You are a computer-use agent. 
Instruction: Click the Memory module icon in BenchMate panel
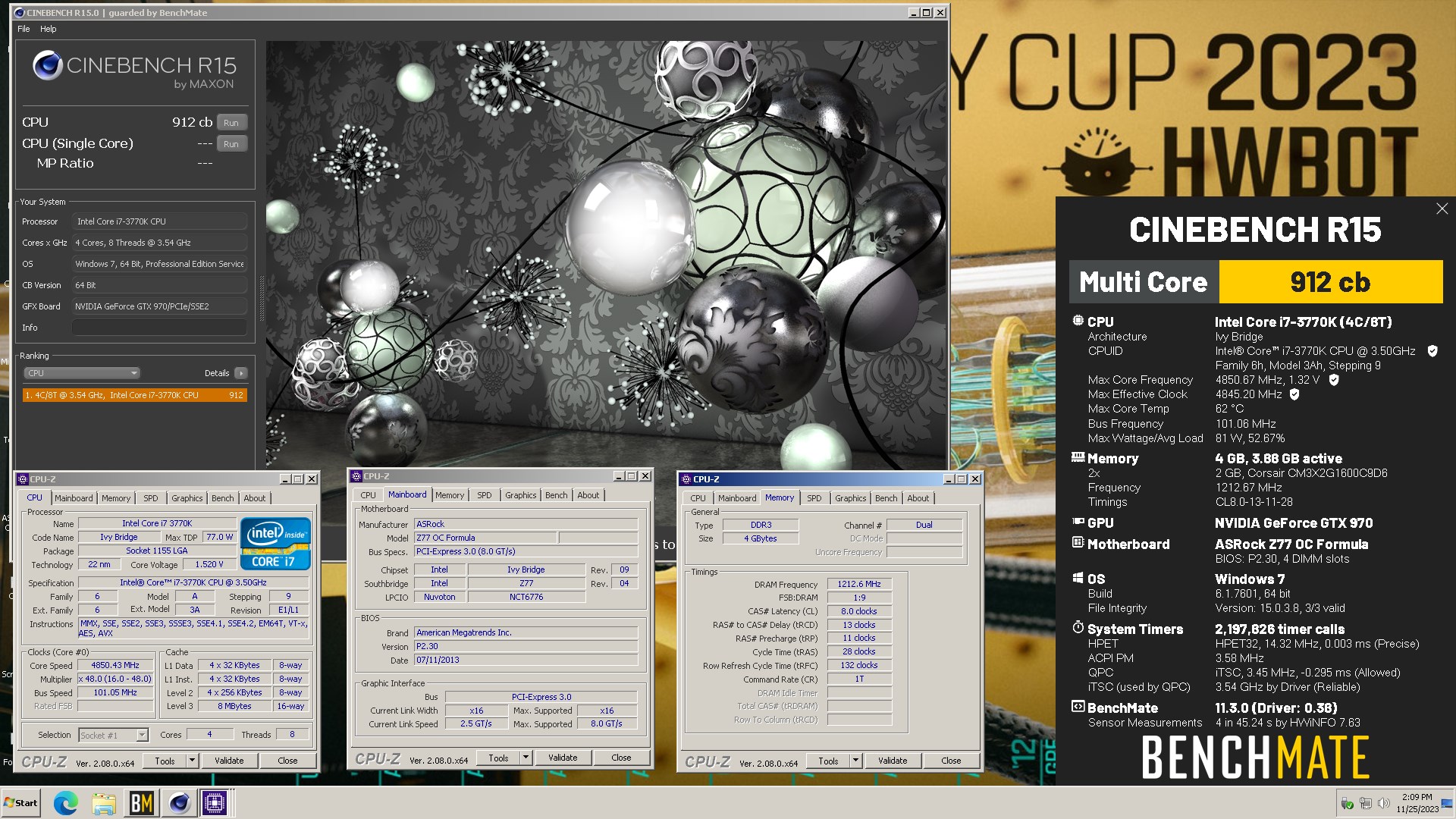(x=1078, y=457)
